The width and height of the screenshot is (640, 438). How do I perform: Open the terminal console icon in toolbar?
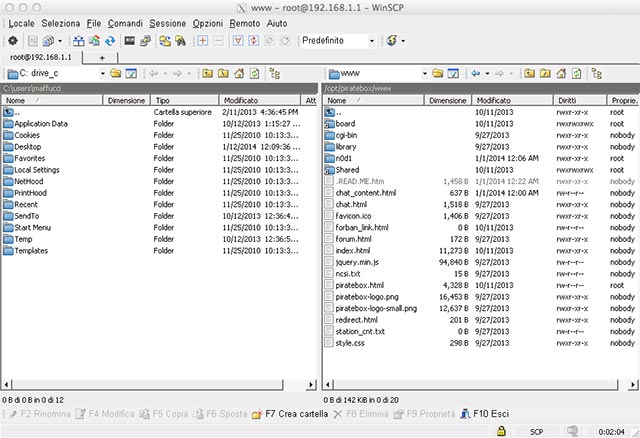(x=130, y=41)
